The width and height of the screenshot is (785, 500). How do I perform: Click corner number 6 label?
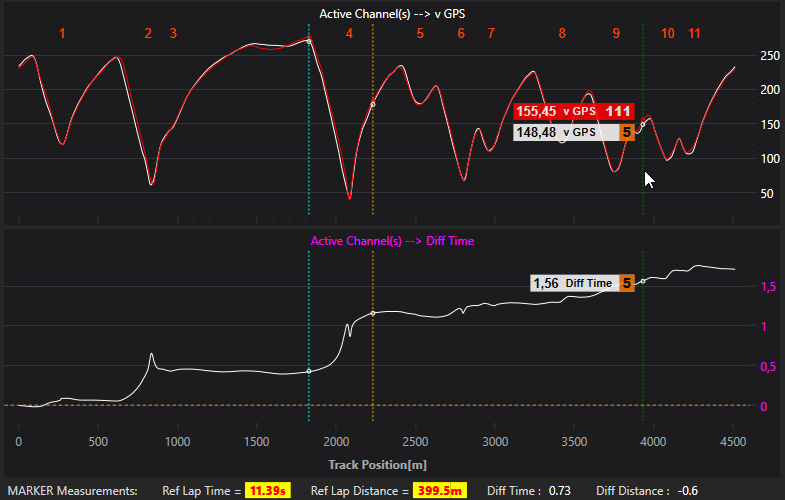click(461, 34)
